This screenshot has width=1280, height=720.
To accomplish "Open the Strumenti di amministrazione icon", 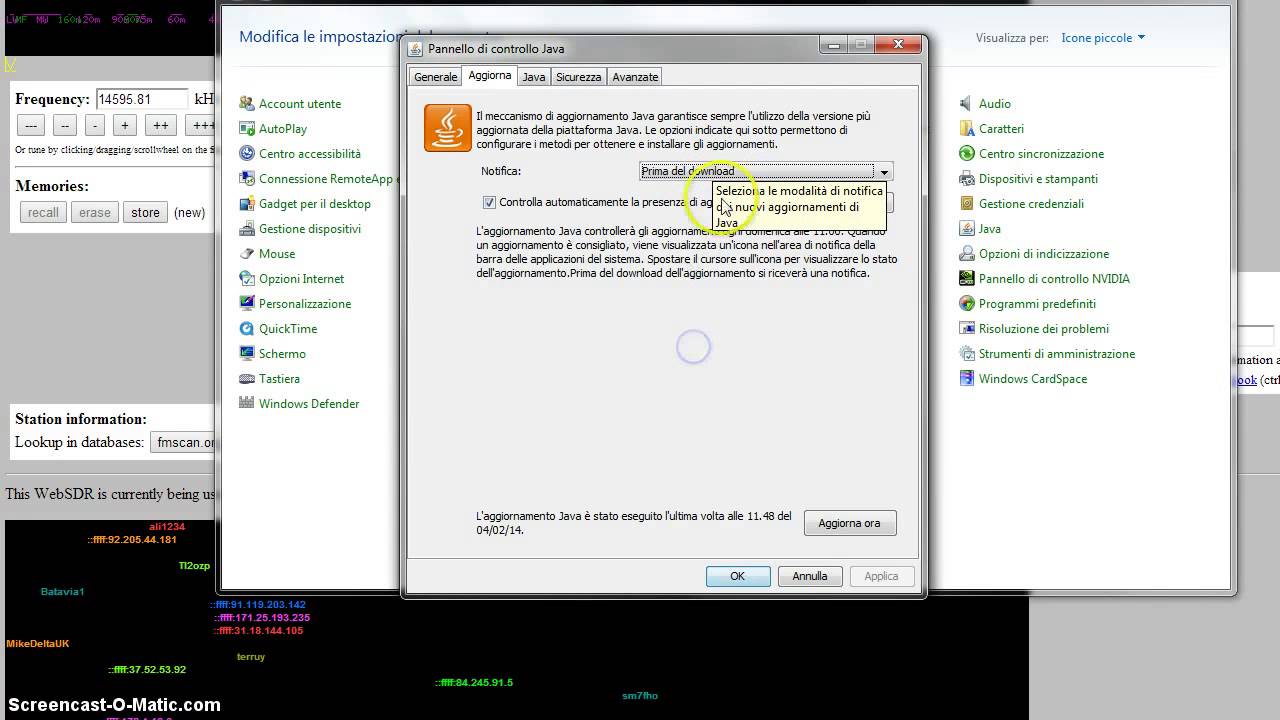I will tap(967, 354).
